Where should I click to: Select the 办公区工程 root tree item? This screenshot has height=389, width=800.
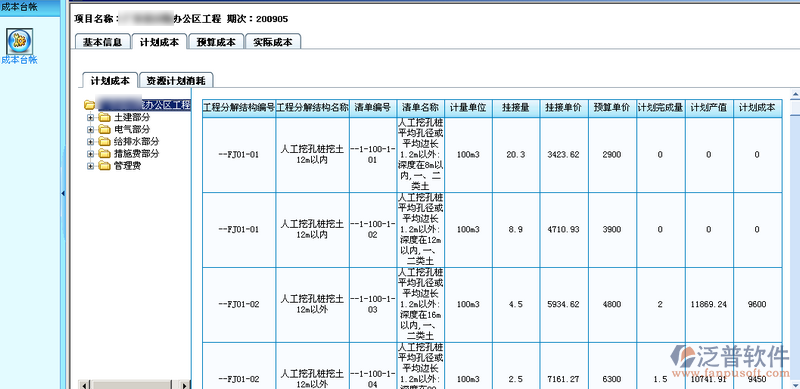point(144,105)
